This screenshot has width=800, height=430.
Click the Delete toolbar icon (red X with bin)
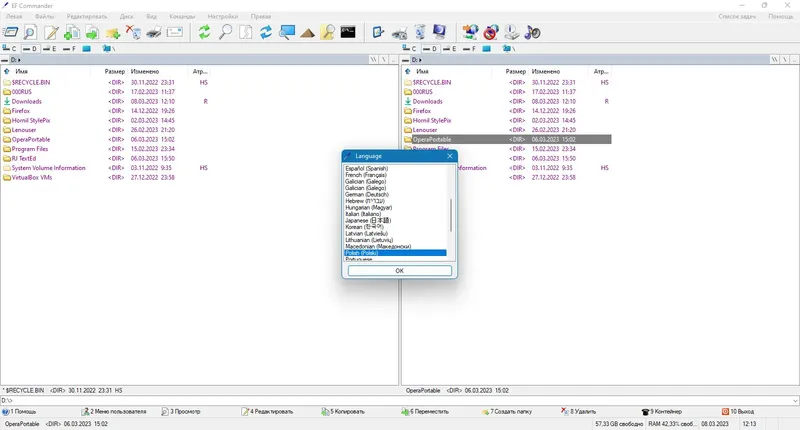[x=133, y=33]
